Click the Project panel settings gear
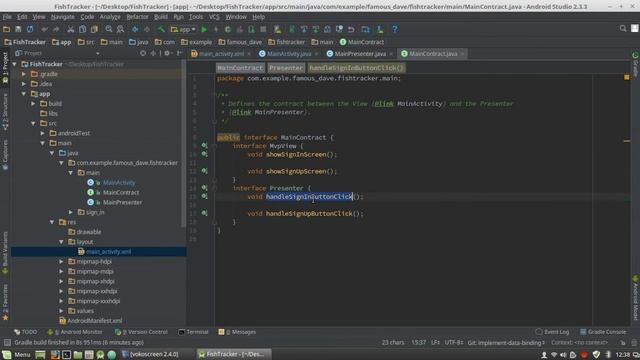 [167, 53]
